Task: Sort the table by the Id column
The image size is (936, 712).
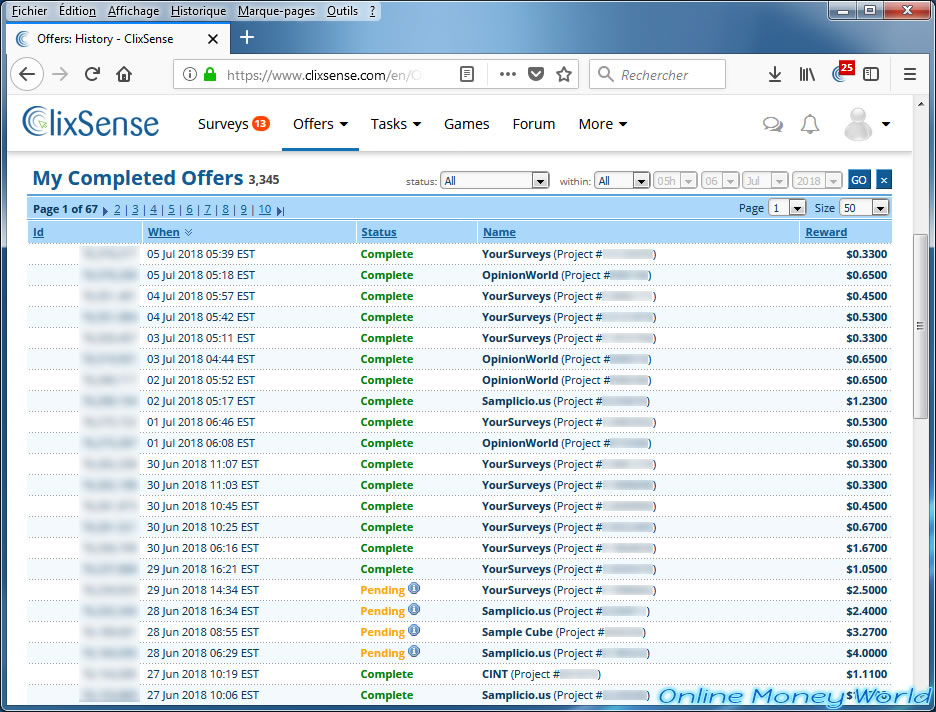Action: (x=38, y=232)
